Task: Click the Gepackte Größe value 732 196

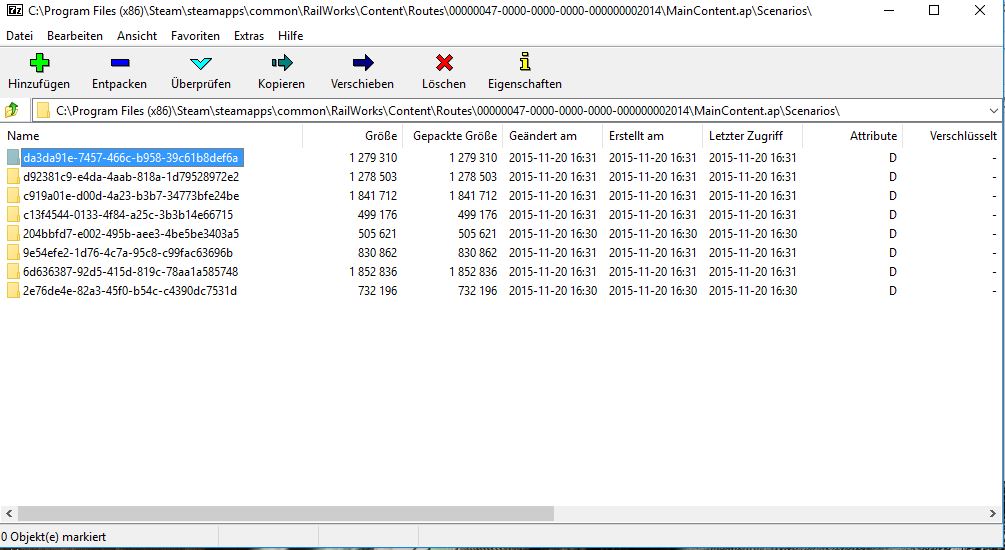Action: point(478,291)
